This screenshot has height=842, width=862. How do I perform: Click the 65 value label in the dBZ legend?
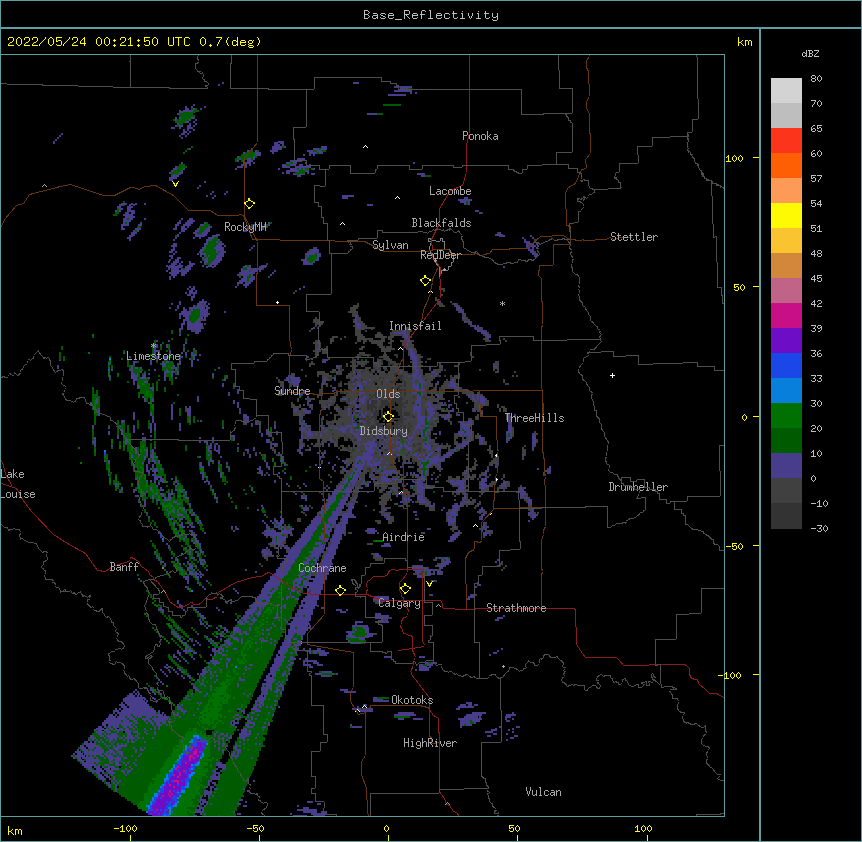(x=816, y=129)
